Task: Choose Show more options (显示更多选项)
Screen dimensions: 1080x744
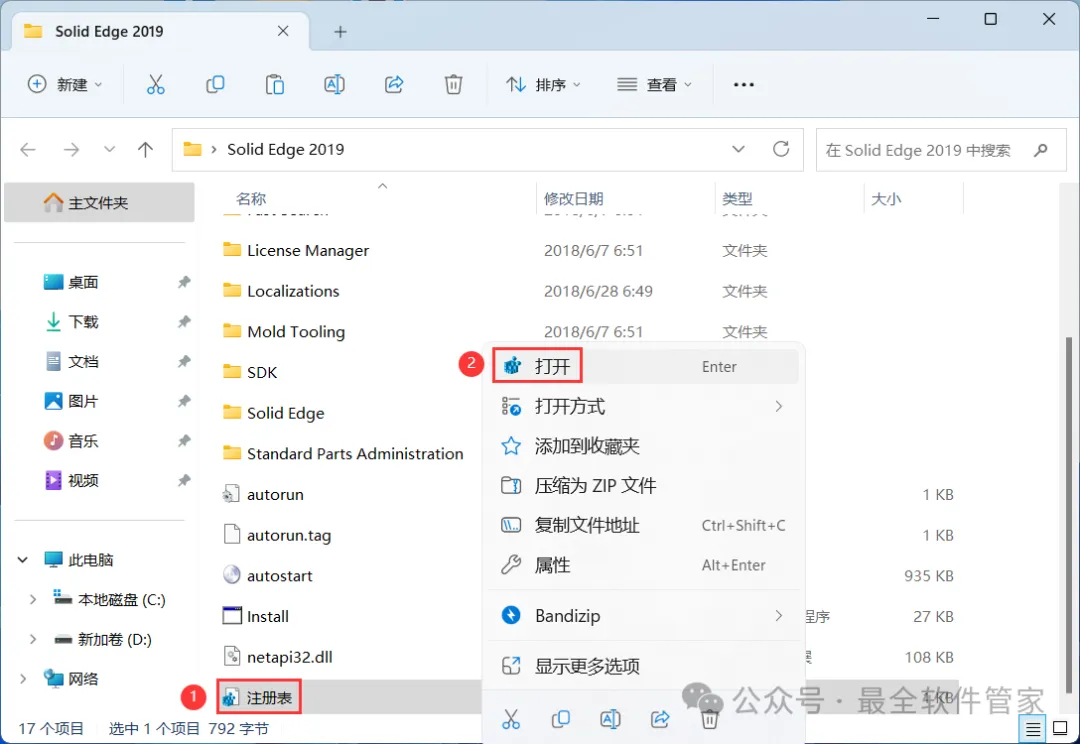Action: pos(643,665)
